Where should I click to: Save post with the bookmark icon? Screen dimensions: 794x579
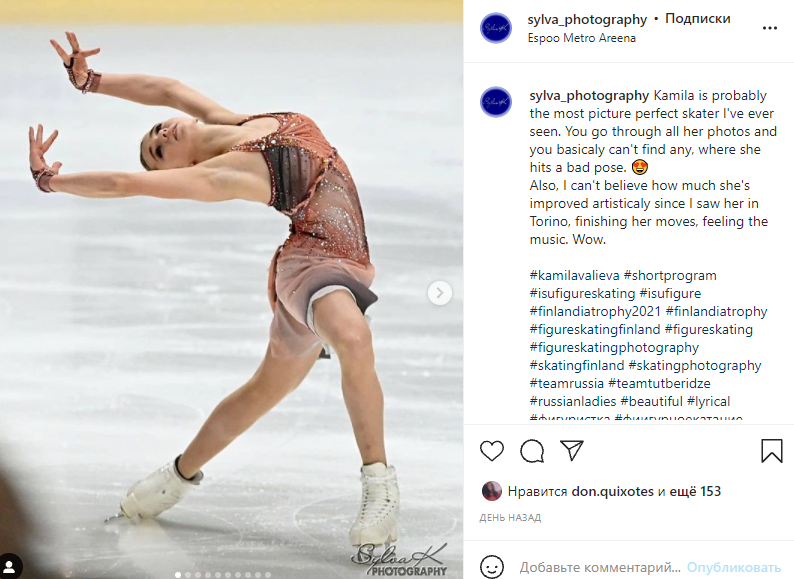point(772,451)
